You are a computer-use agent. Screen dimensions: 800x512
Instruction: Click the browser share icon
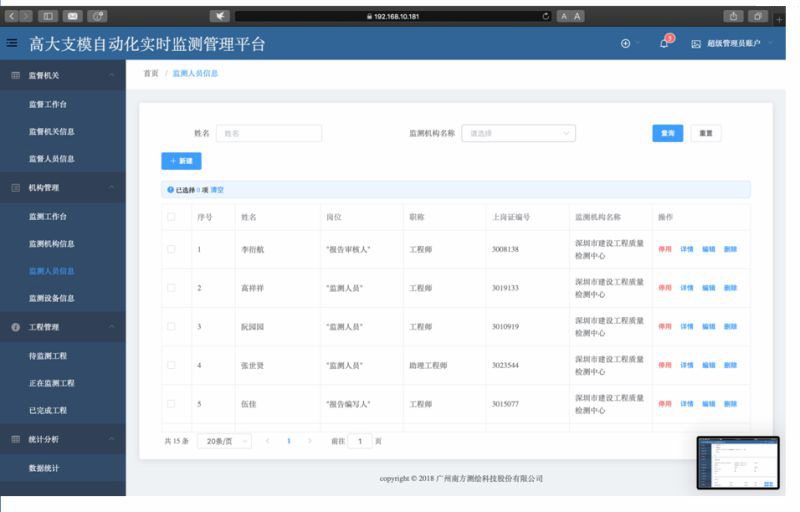pos(733,16)
